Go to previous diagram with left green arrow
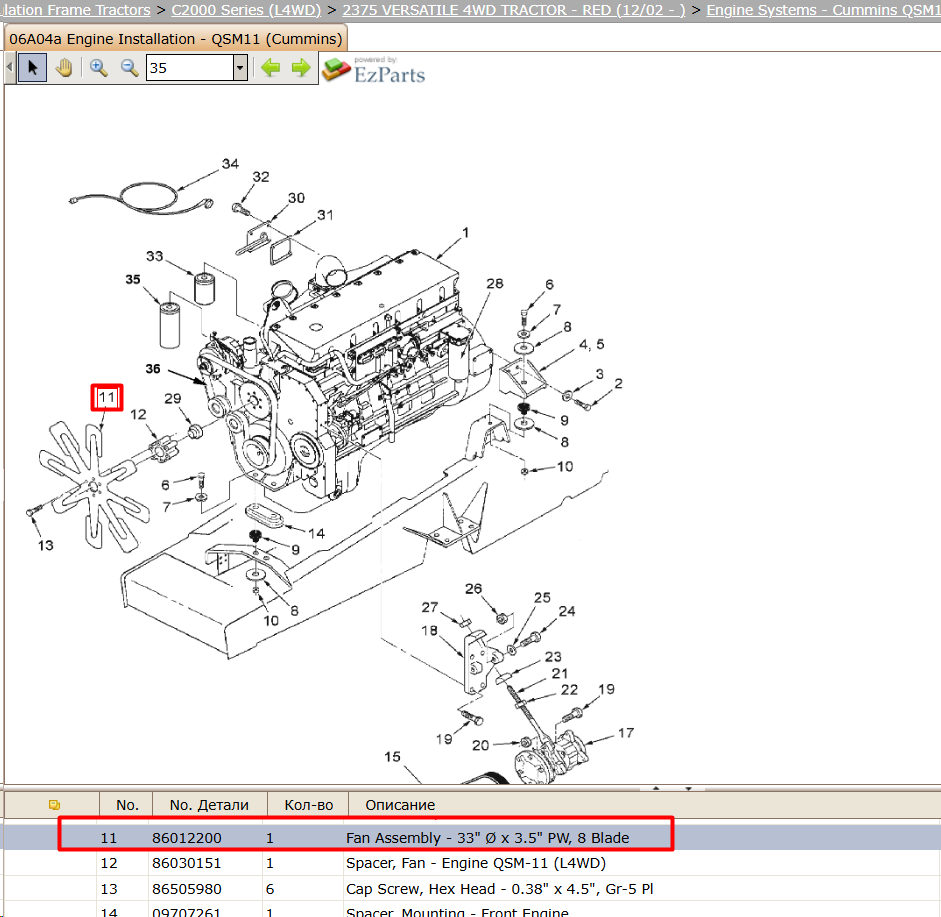941x917 pixels. click(x=271, y=67)
